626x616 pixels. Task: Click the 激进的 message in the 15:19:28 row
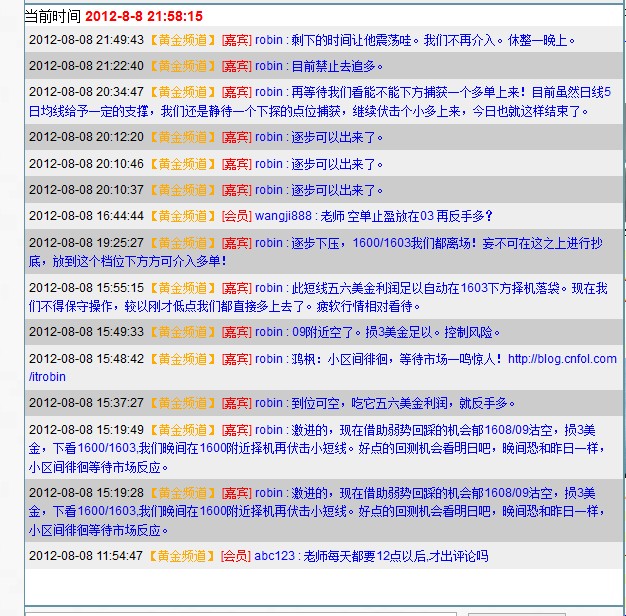[317, 511]
